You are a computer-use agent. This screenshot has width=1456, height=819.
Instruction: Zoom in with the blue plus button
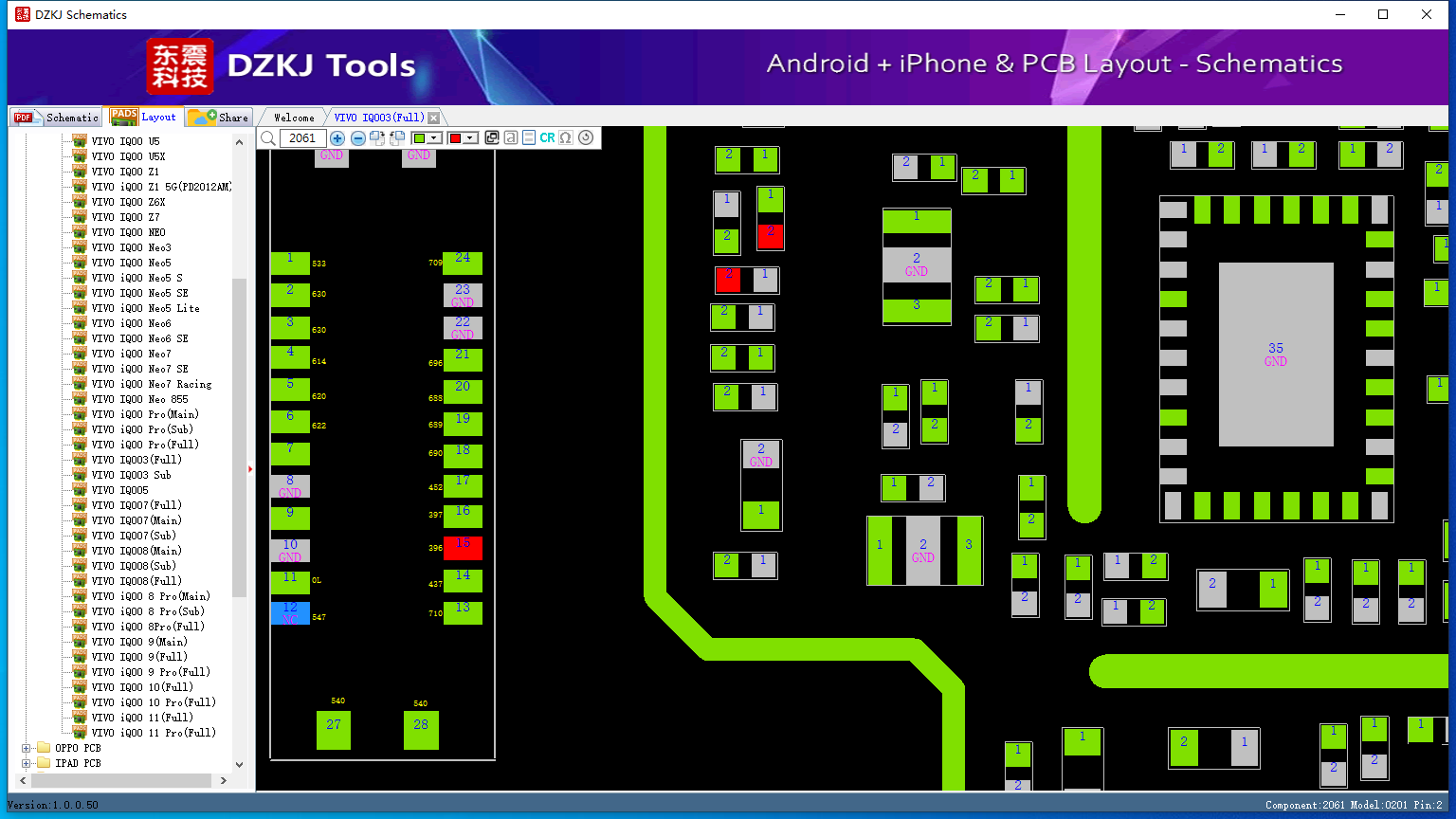tap(337, 138)
